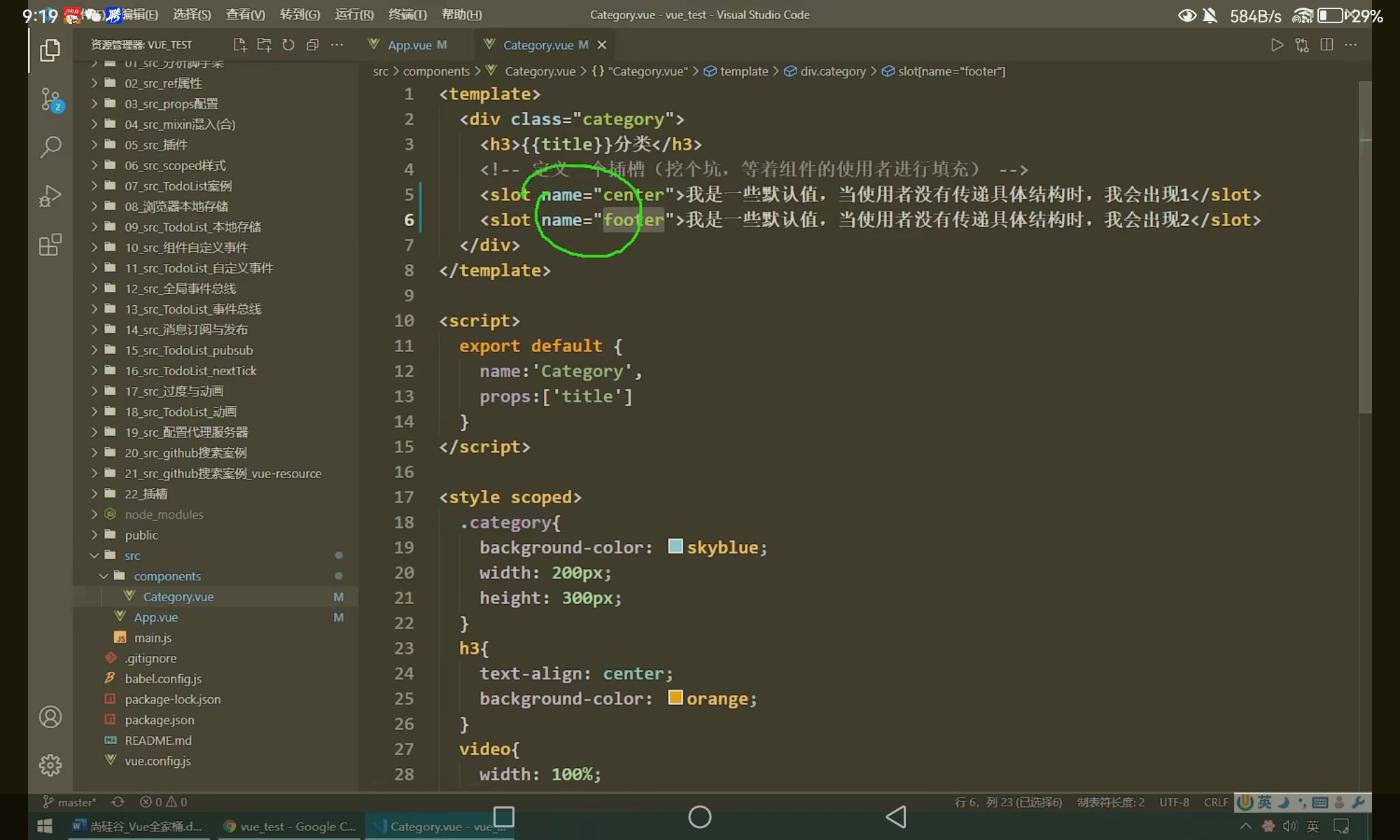Image resolution: width=1400 pixels, height=840 pixels.
Task: Open the Explorer view in activity bar
Action: (50, 50)
